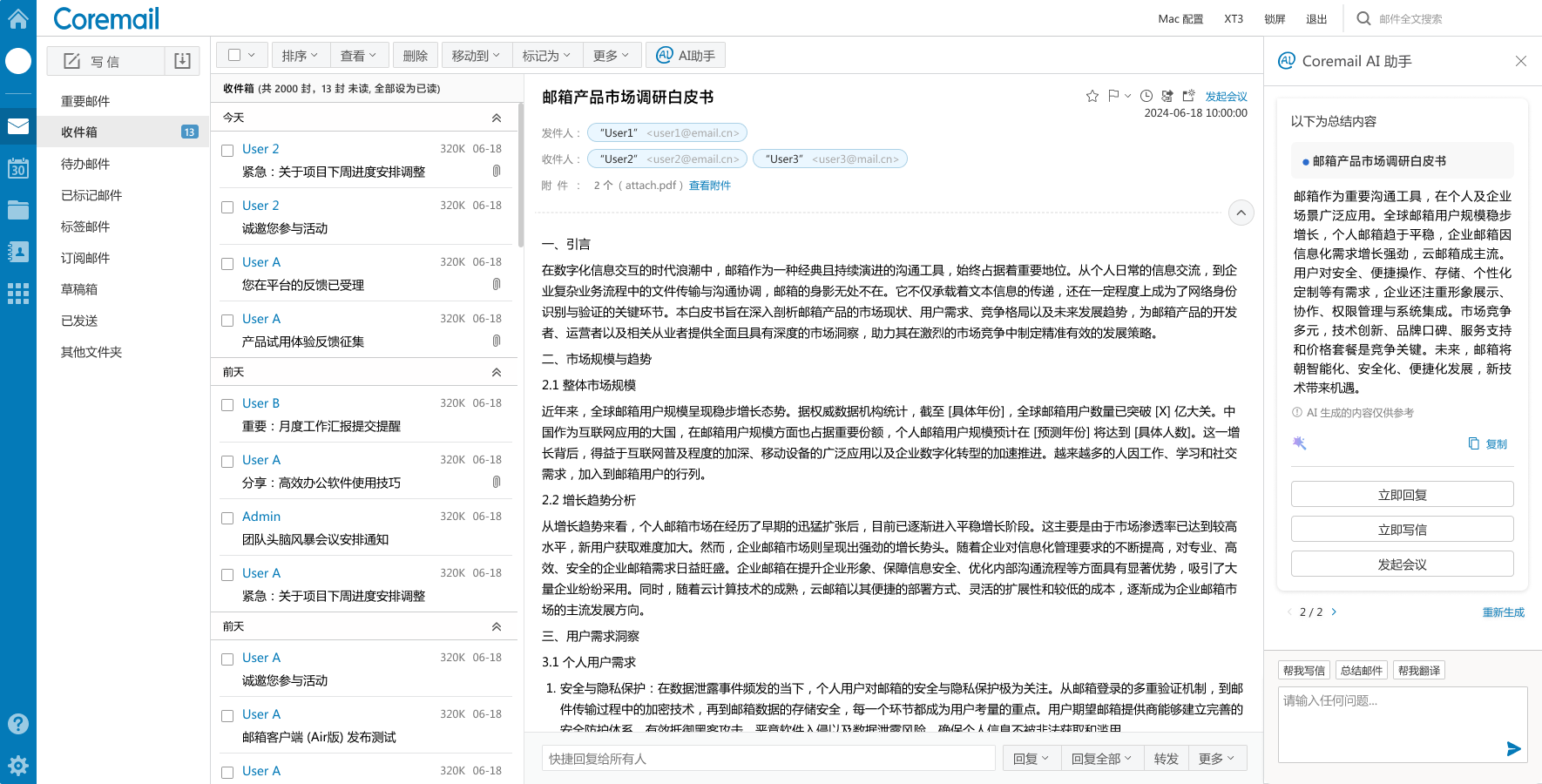Select checkbox for User B 月度工作汇报 email

click(227, 405)
